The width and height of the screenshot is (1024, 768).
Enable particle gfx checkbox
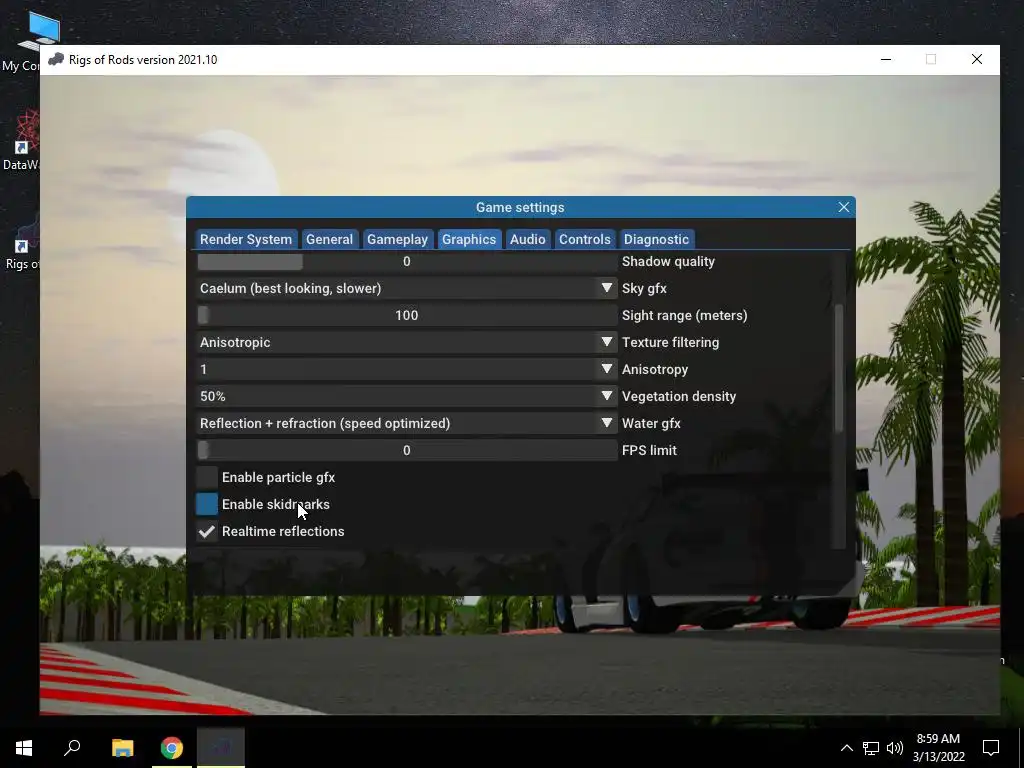[x=206, y=477]
